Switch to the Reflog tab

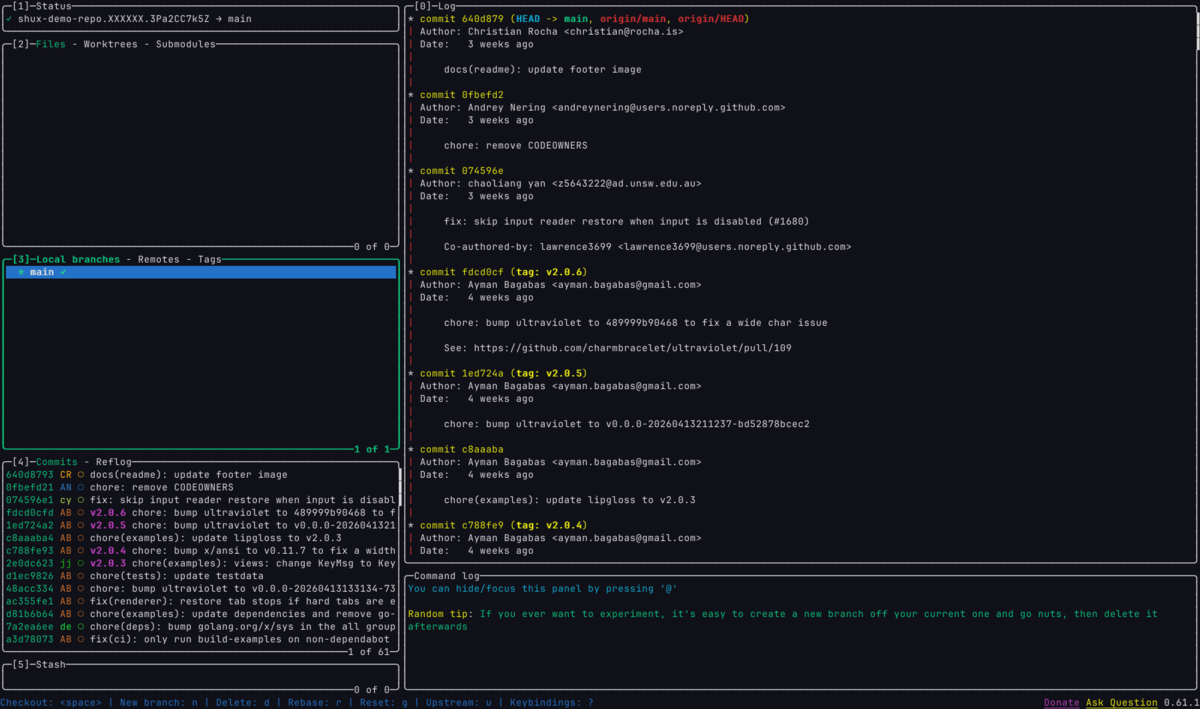[114, 462]
